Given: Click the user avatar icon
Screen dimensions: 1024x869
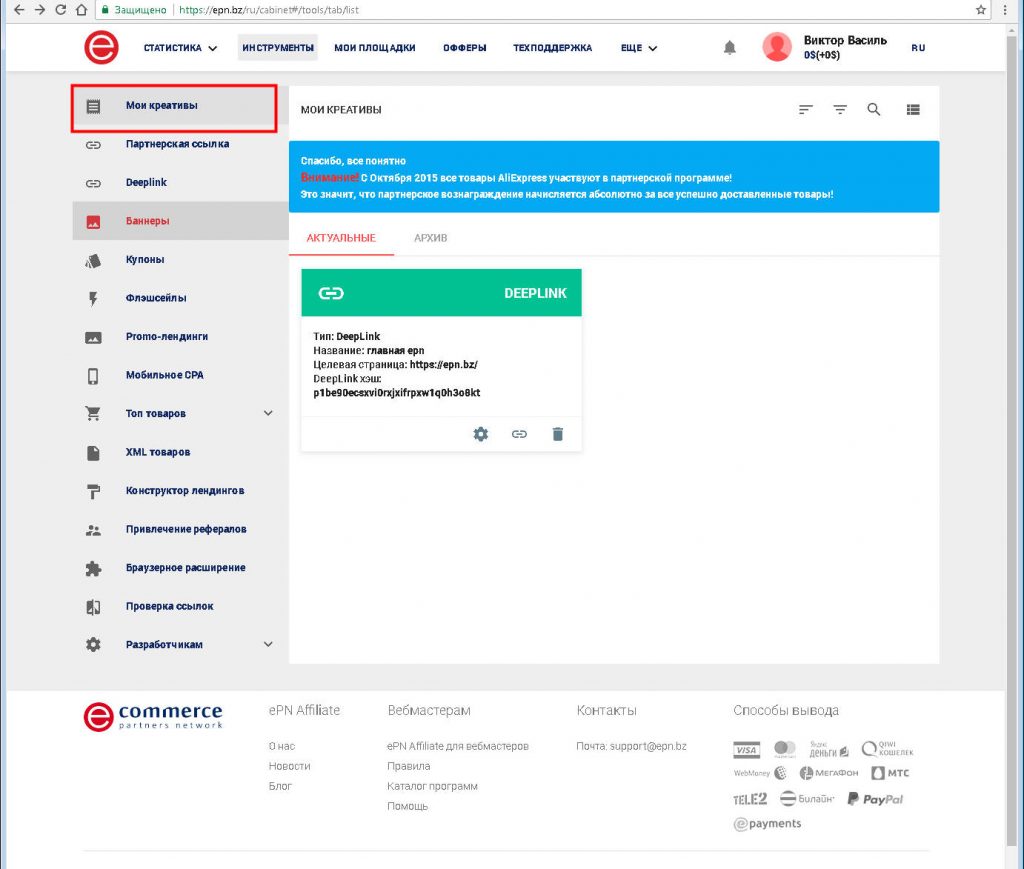Looking at the screenshot, I should pos(777,47).
